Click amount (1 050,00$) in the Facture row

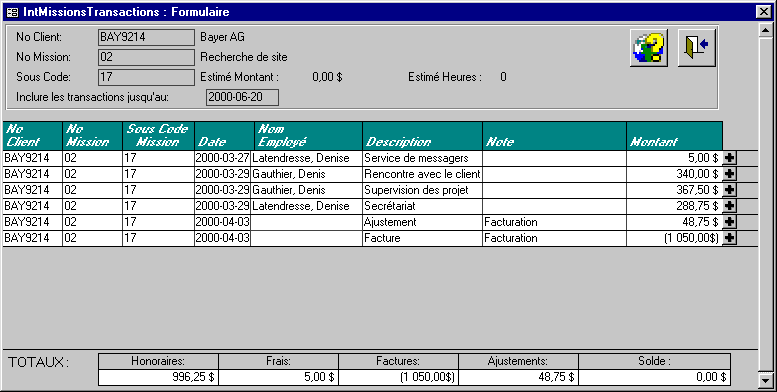(x=674, y=237)
